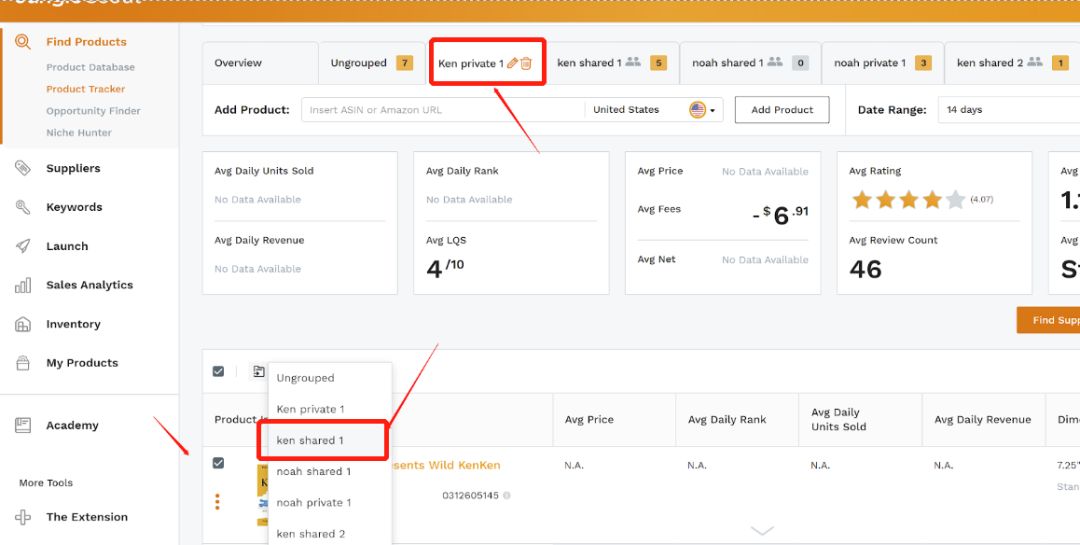Click the Add Product button
The width and height of the screenshot is (1080, 545).
click(782, 110)
